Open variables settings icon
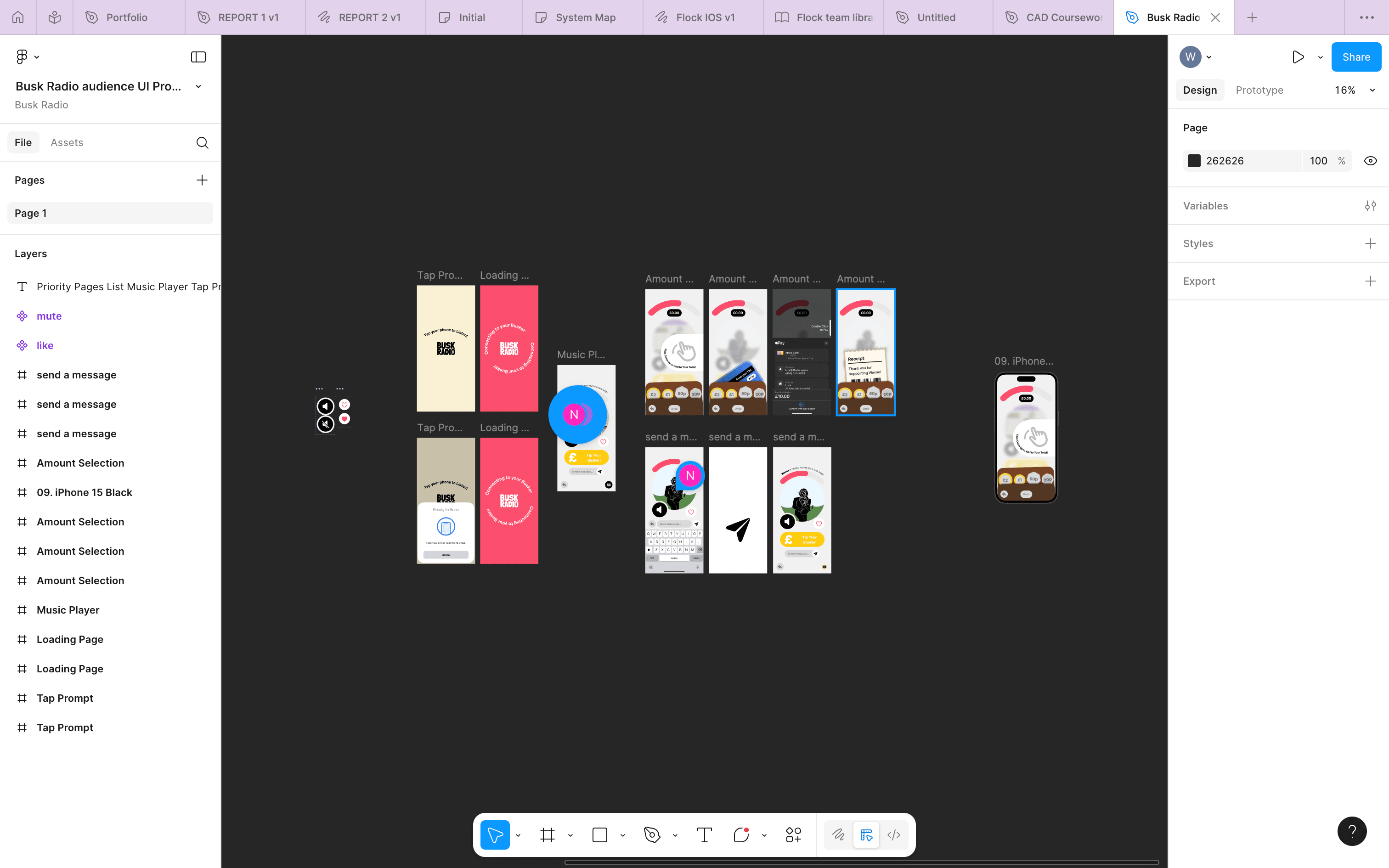Image resolution: width=1389 pixels, height=868 pixels. coord(1370,206)
